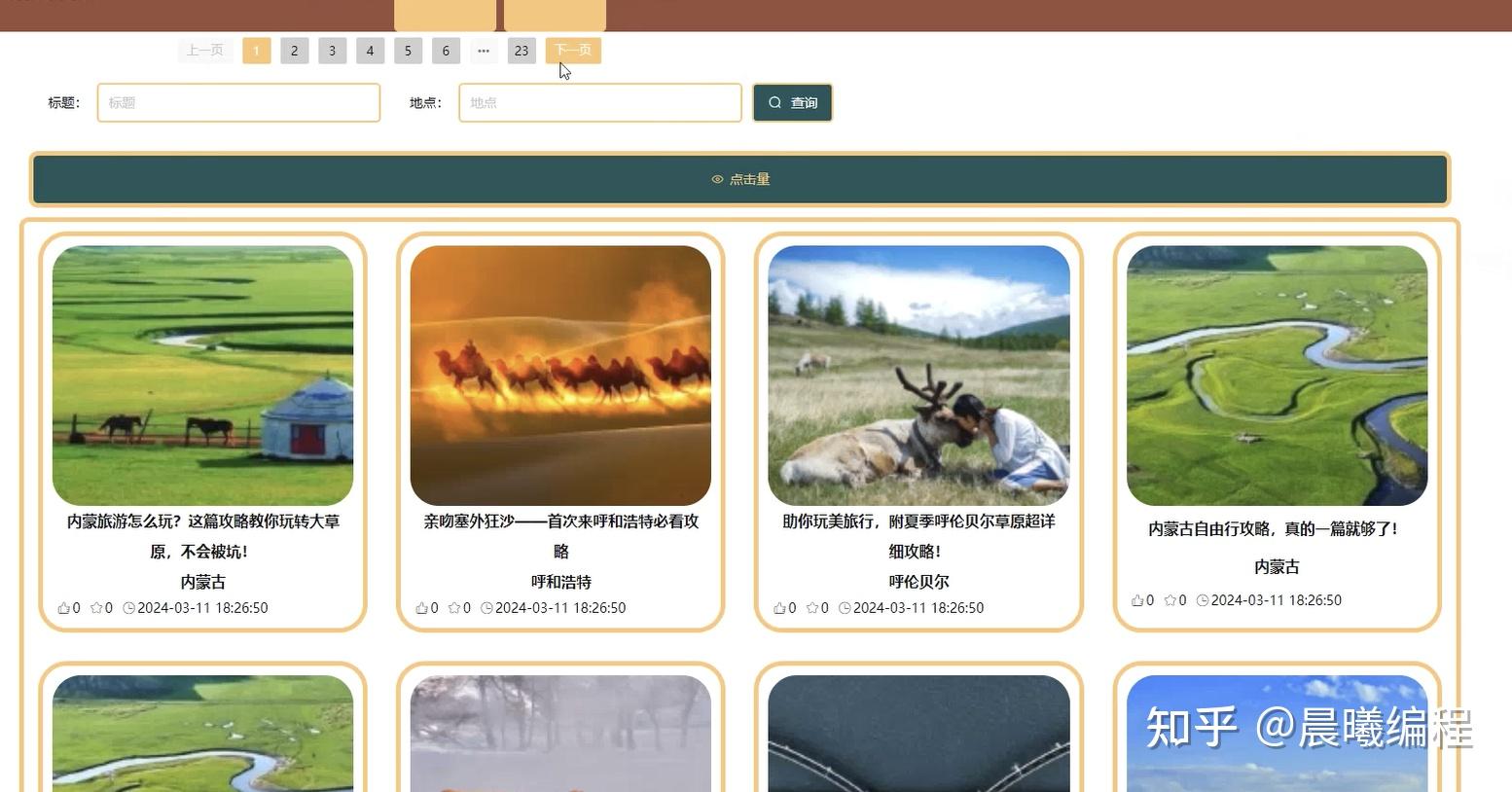Click the highlighted page 1 indicator
1512x792 pixels.
pos(256,50)
